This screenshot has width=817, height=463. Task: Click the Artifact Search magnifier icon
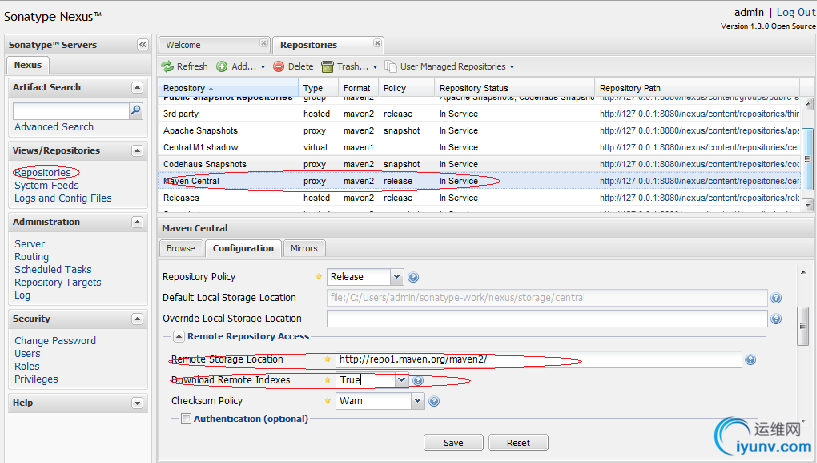click(x=135, y=110)
